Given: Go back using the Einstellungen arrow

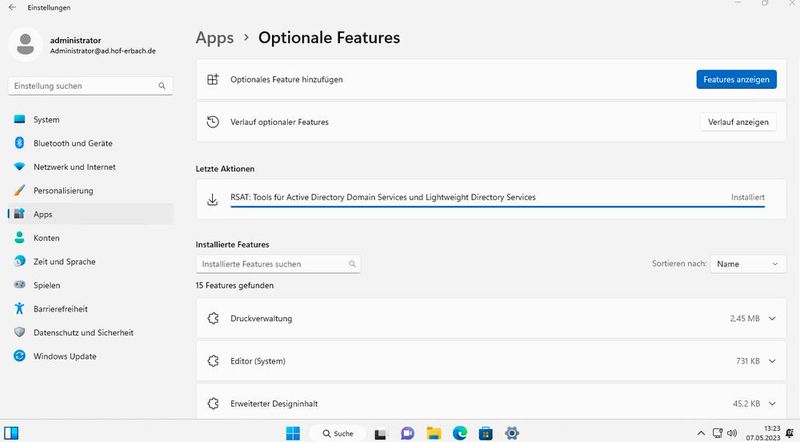Looking at the screenshot, I should tap(12, 8).
